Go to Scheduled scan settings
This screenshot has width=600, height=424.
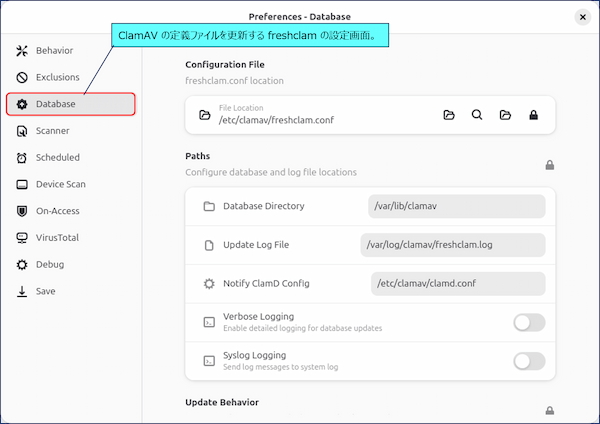coord(71,158)
